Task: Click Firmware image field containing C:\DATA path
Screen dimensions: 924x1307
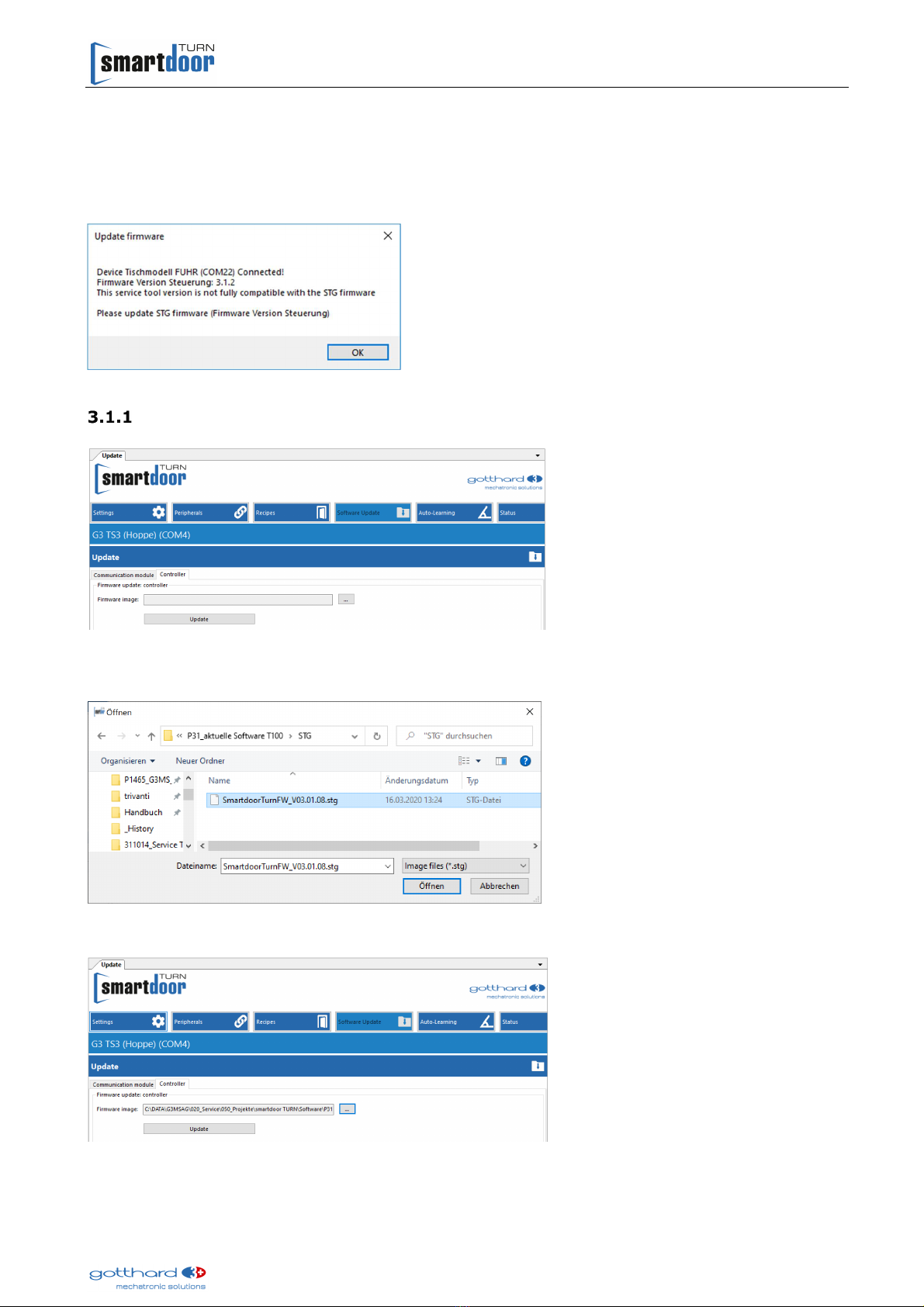Action: click(x=238, y=1109)
